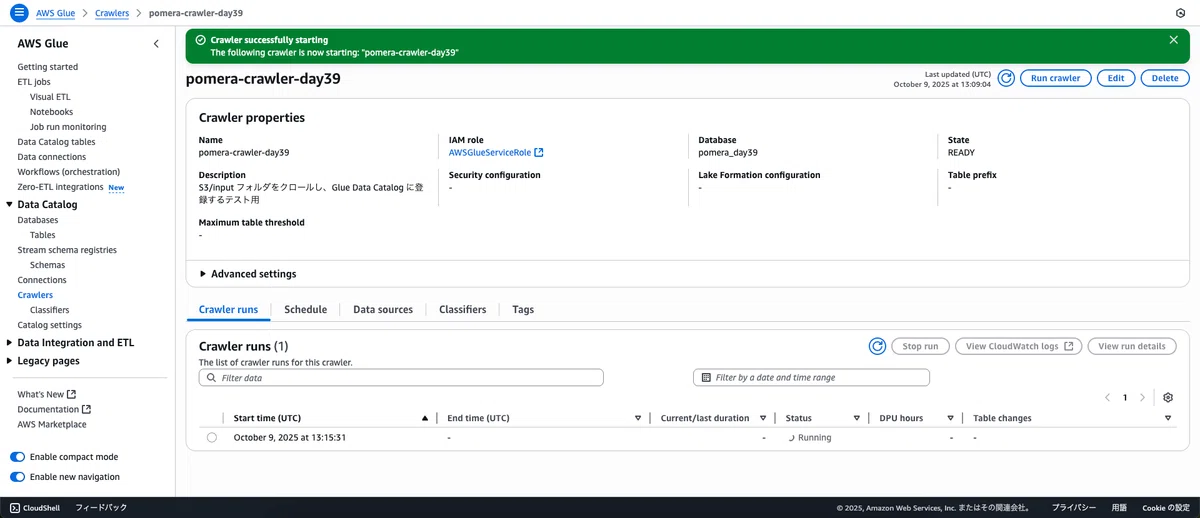Open the Documentation external link
Viewport: 1200px width, 518px height.
(54, 409)
